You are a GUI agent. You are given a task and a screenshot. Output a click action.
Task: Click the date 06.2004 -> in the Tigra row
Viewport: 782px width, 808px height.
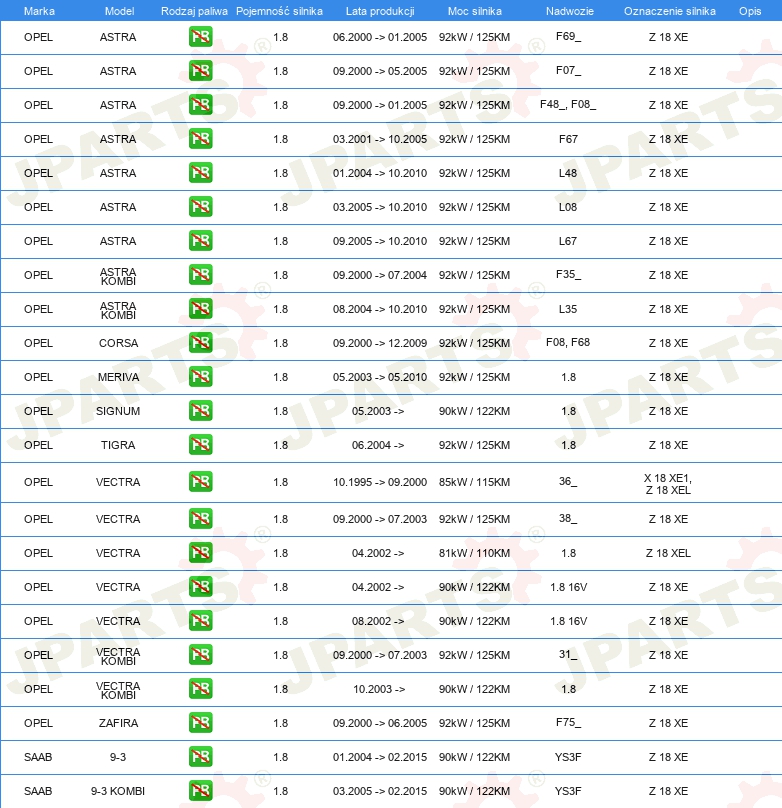(x=378, y=445)
